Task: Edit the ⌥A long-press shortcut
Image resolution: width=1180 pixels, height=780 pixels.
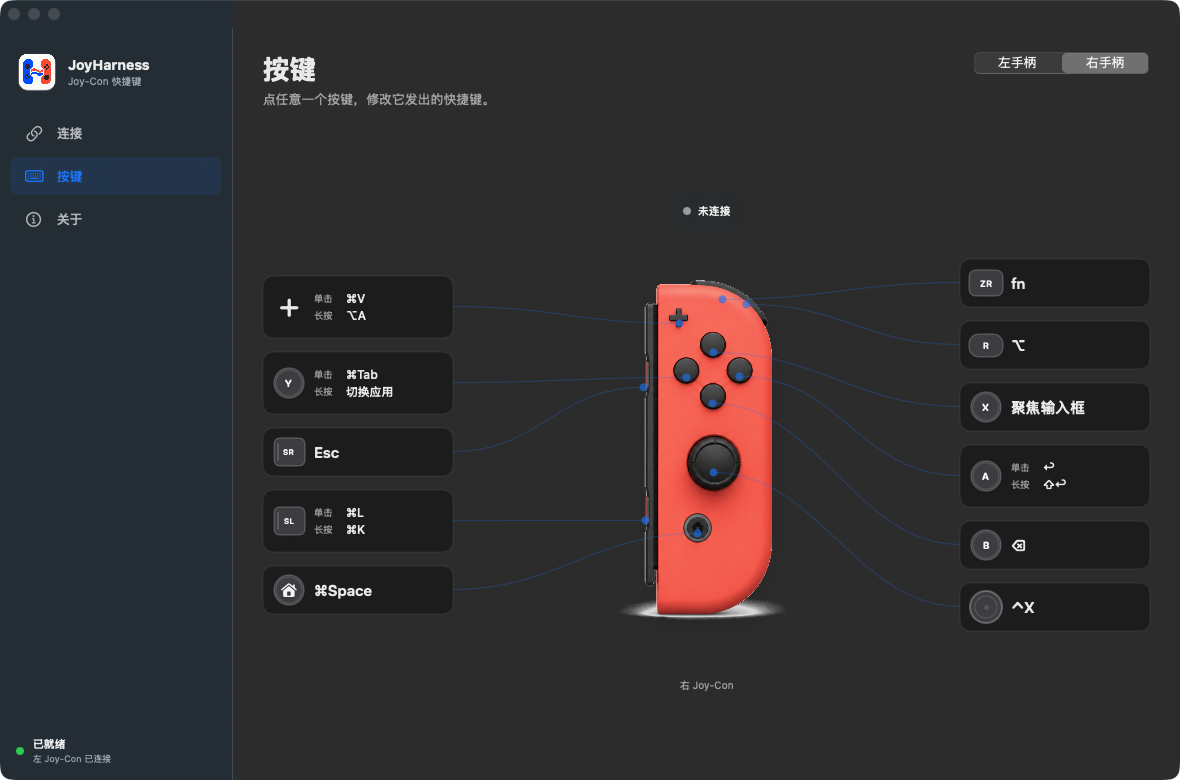Action: 356,315
